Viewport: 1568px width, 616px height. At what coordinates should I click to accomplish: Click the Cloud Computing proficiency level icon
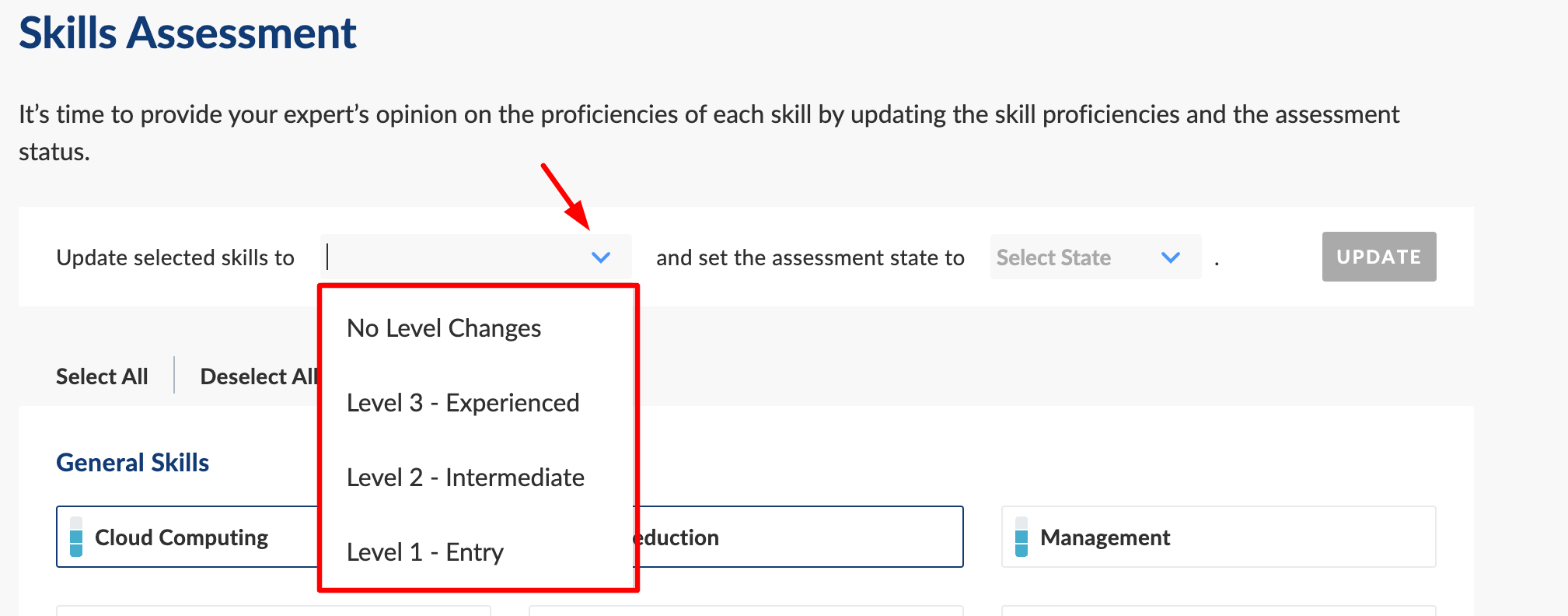point(76,537)
